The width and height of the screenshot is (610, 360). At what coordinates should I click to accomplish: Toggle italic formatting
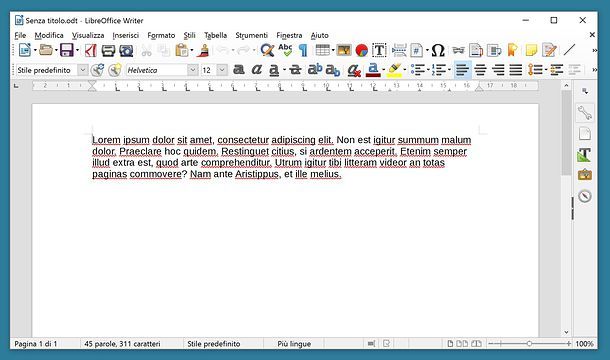tap(257, 70)
